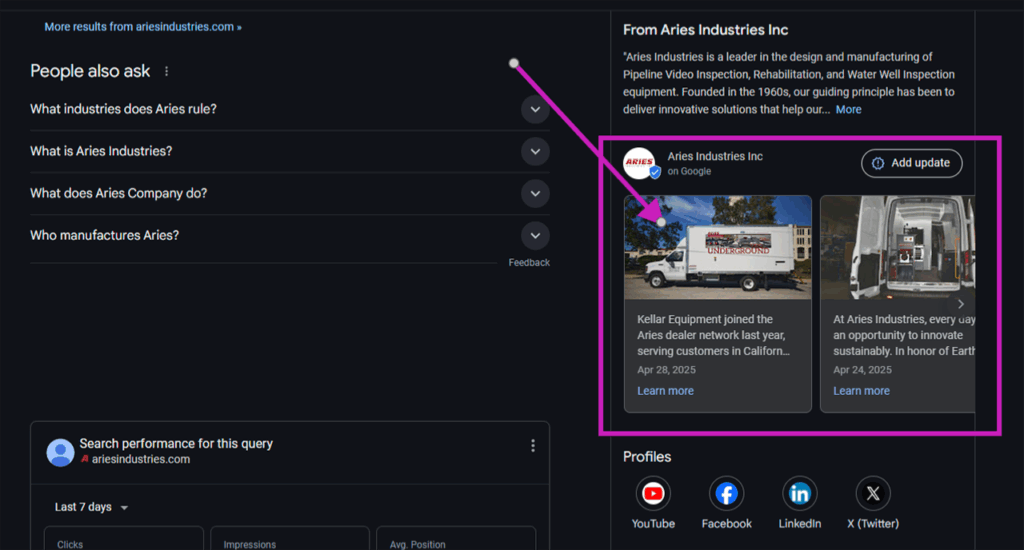Viewport: 1024px width, 550px height.
Task: Open Search performance card options menu
Action: coord(533,445)
